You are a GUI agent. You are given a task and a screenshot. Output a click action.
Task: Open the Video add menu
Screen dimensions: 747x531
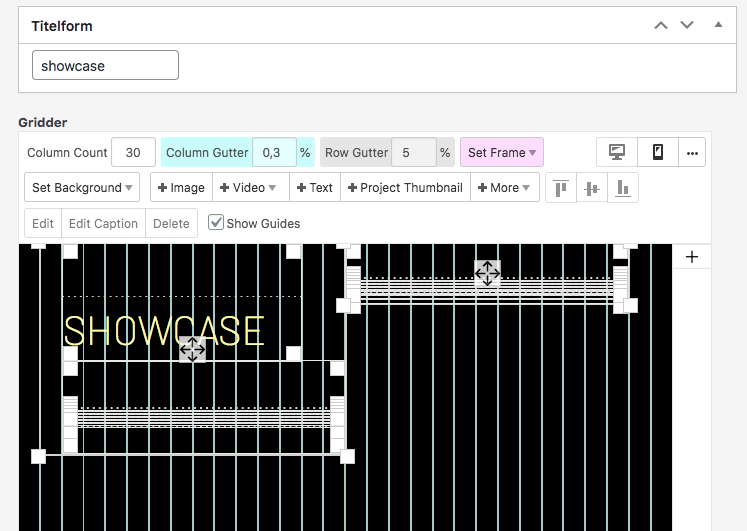pyautogui.click(x=247, y=187)
